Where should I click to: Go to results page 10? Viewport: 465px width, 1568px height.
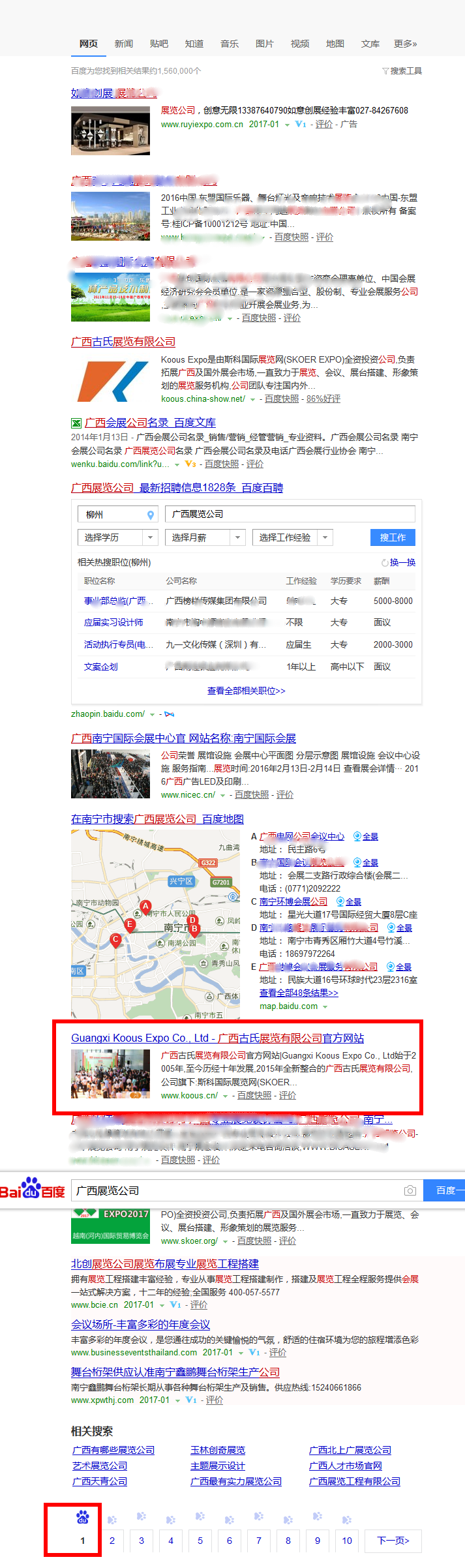pos(347,1540)
